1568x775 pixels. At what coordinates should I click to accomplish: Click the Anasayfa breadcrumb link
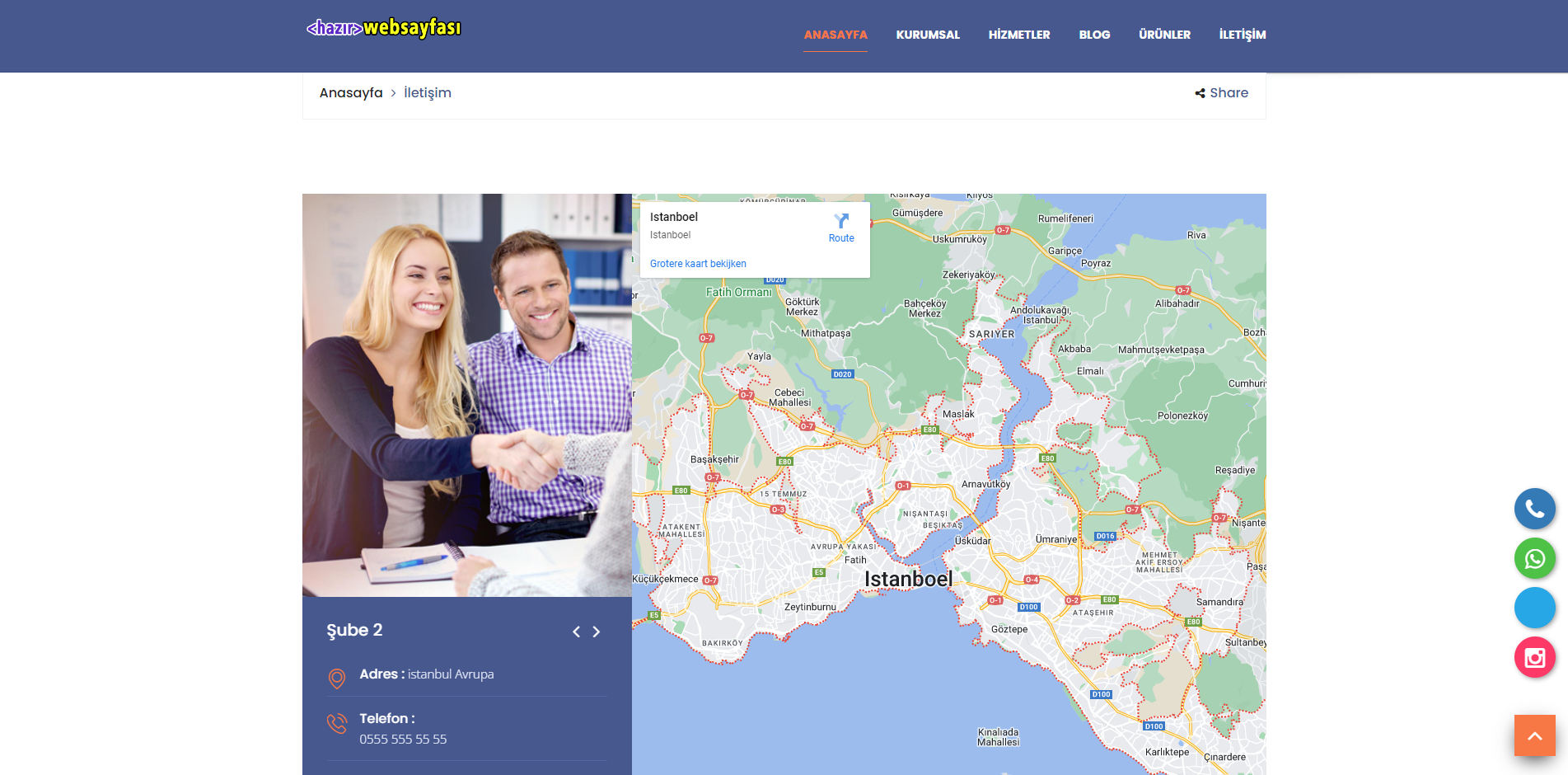(351, 93)
